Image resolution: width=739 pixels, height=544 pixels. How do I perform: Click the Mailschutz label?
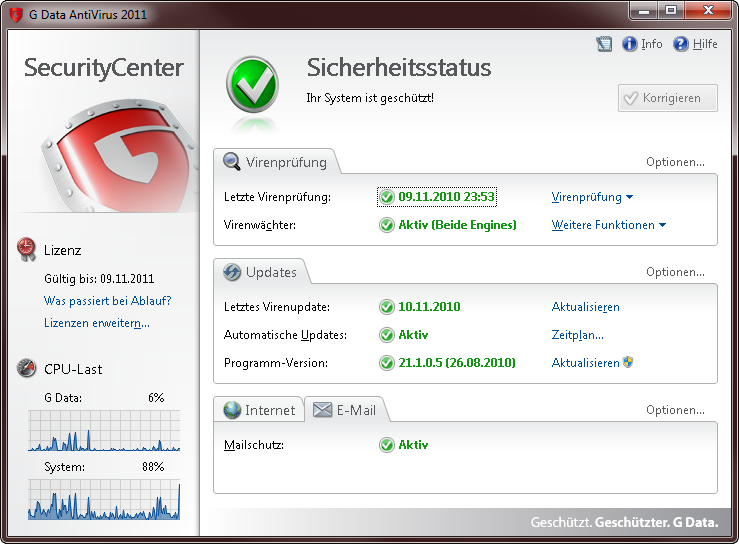(254, 445)
